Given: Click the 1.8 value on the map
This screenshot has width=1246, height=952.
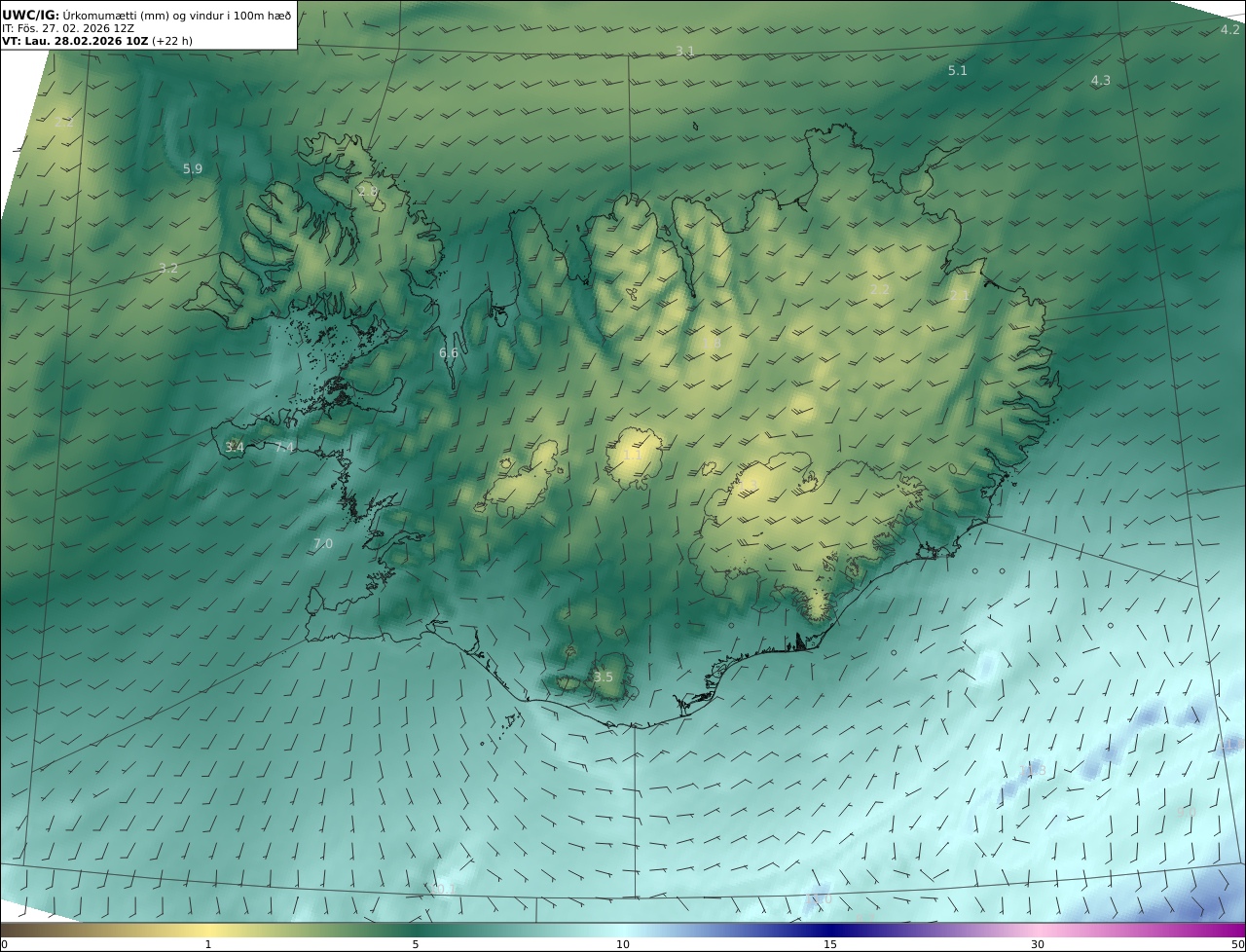Looking at the screenshot, I should coord(712,343).
